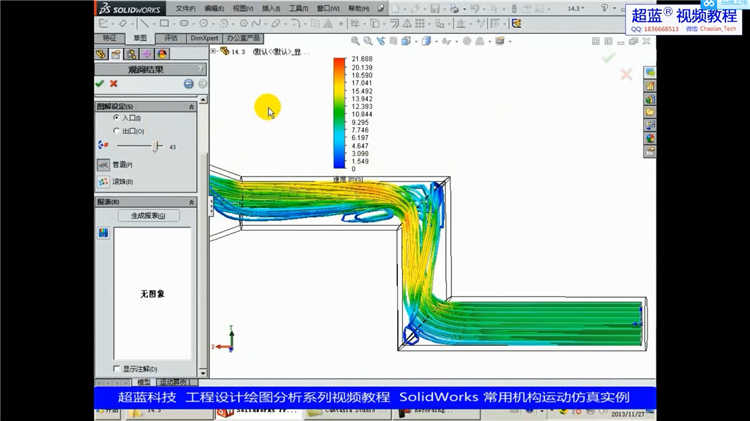This screenshot has height=421, width=750.
Task: Collapse the 图解设定 section
Action: pos(191,107)
